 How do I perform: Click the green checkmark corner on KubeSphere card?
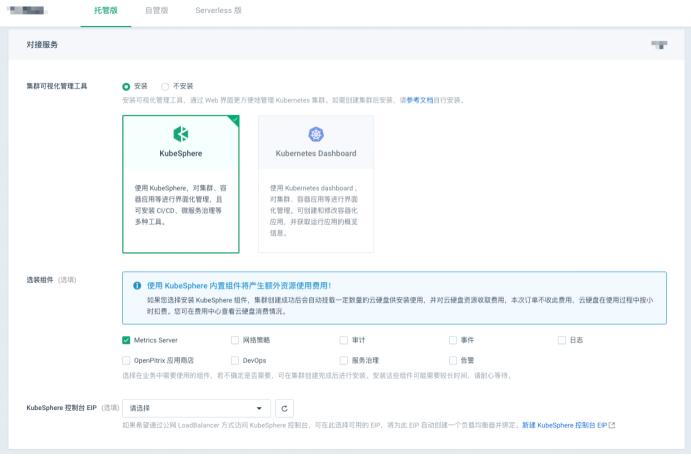pyautogui.click(x=234, y=120)
